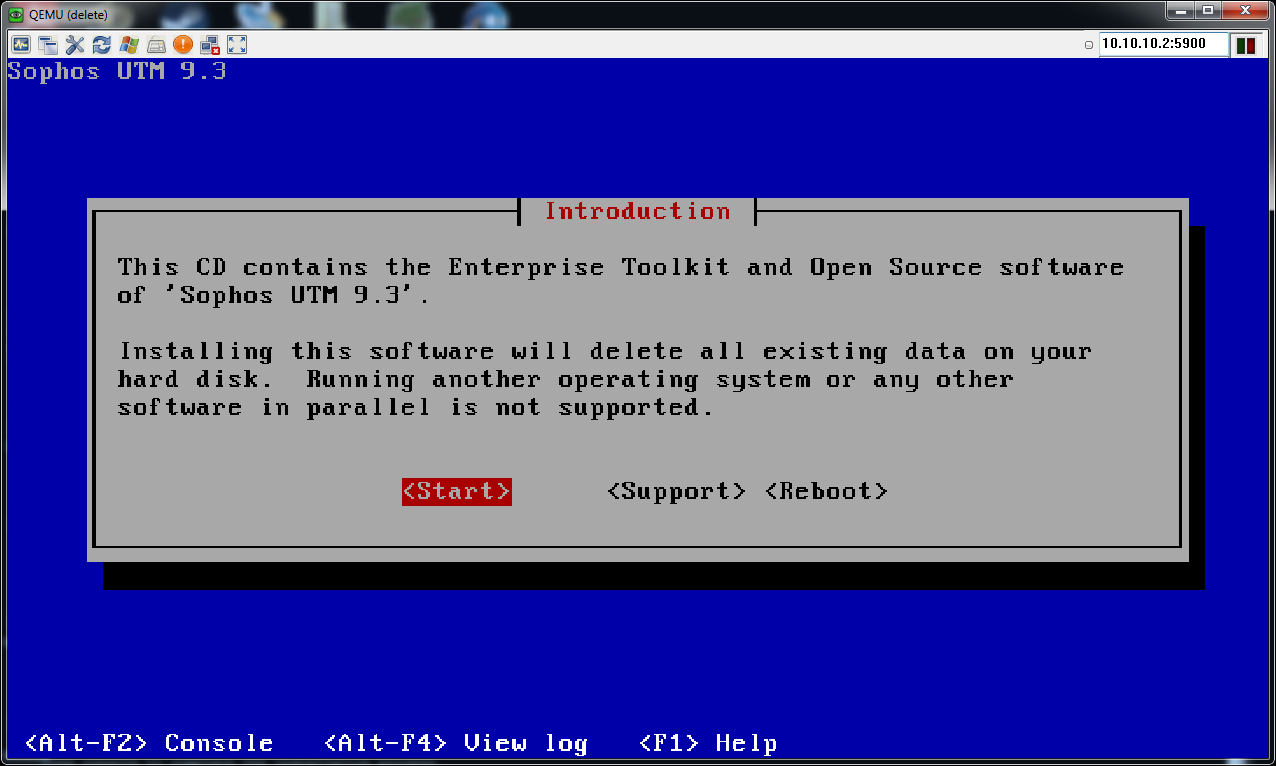Screen dimensions: 1276x766
Task: Open the wrench and screwdriver options icon
Action: (x=75, y=44)
